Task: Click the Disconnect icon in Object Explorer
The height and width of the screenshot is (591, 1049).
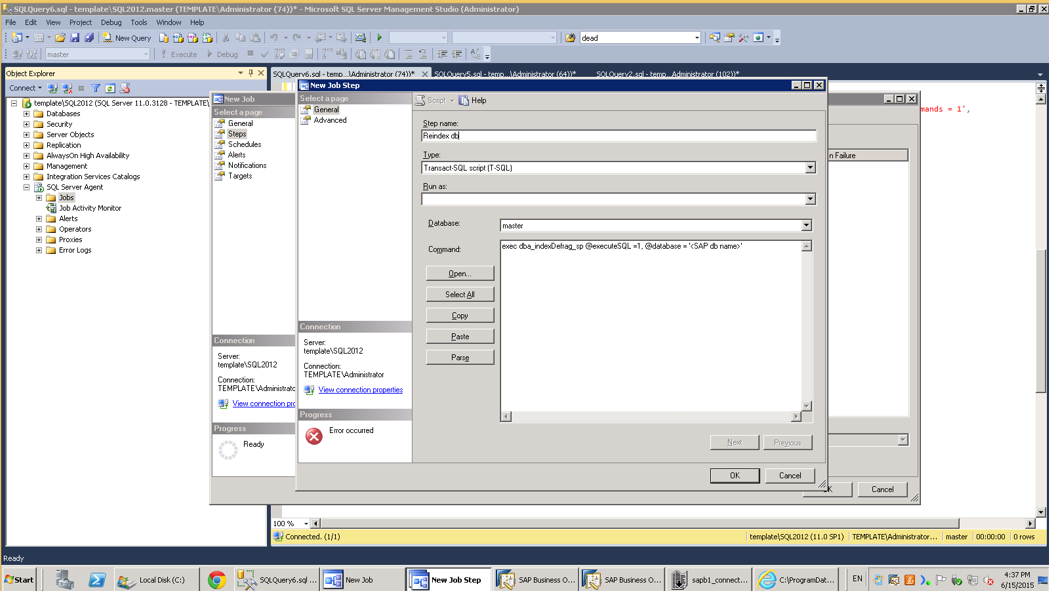Action: (67, 88)
